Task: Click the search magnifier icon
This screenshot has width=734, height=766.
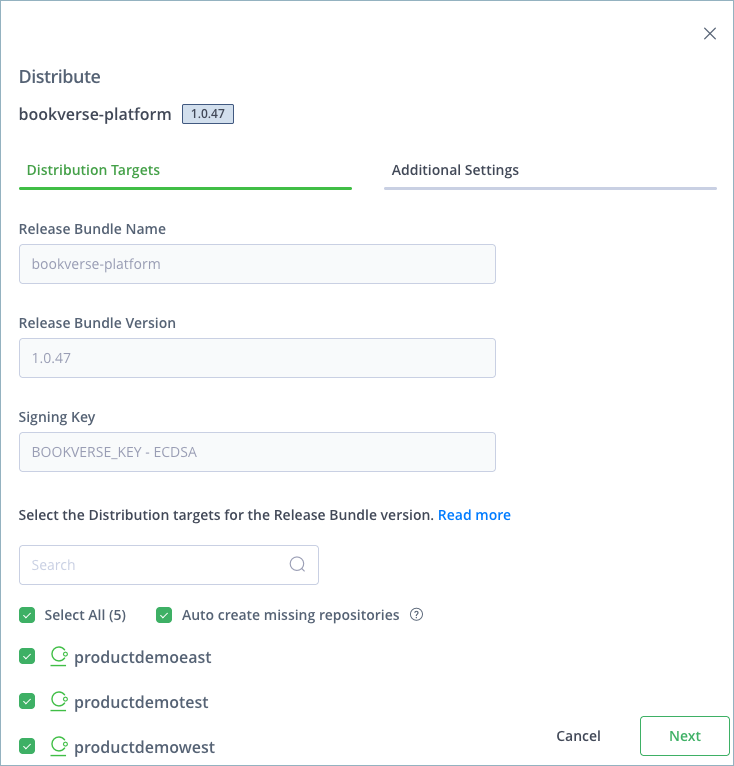Action: (x=297, y=564)
